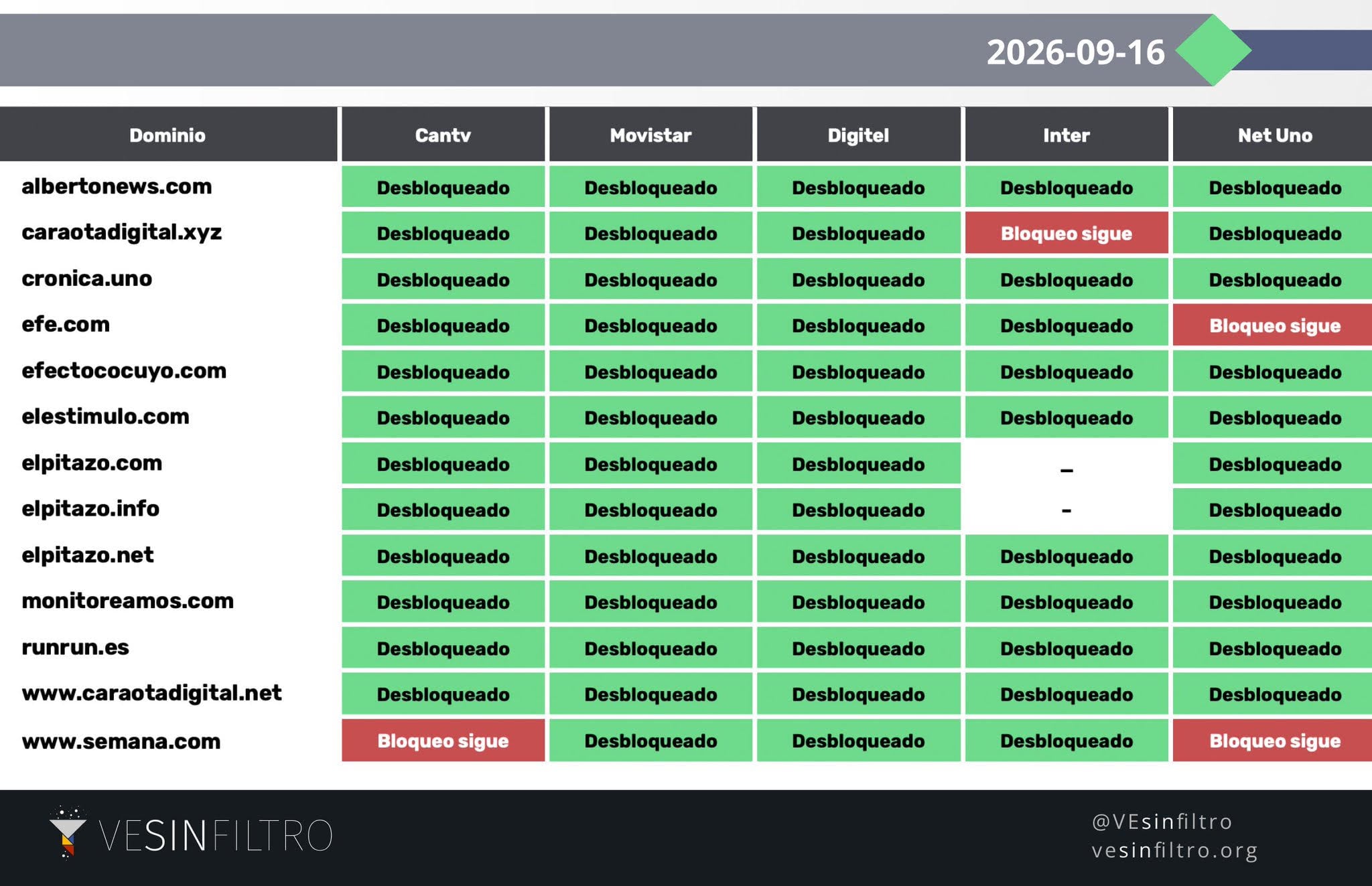Click the elpitazo.info domain name
This screenshot has width=1372, height=886.
[90, 509]
